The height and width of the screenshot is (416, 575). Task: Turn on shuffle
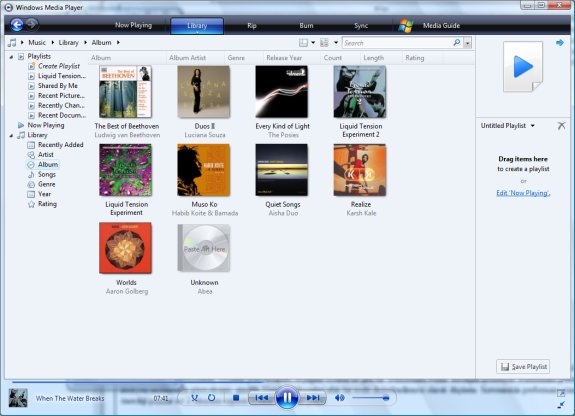(194, 398)
